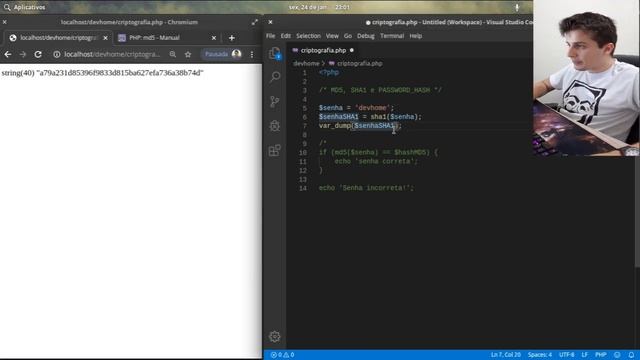Open the Extensions view in VS Code

(x=275, y=150)
